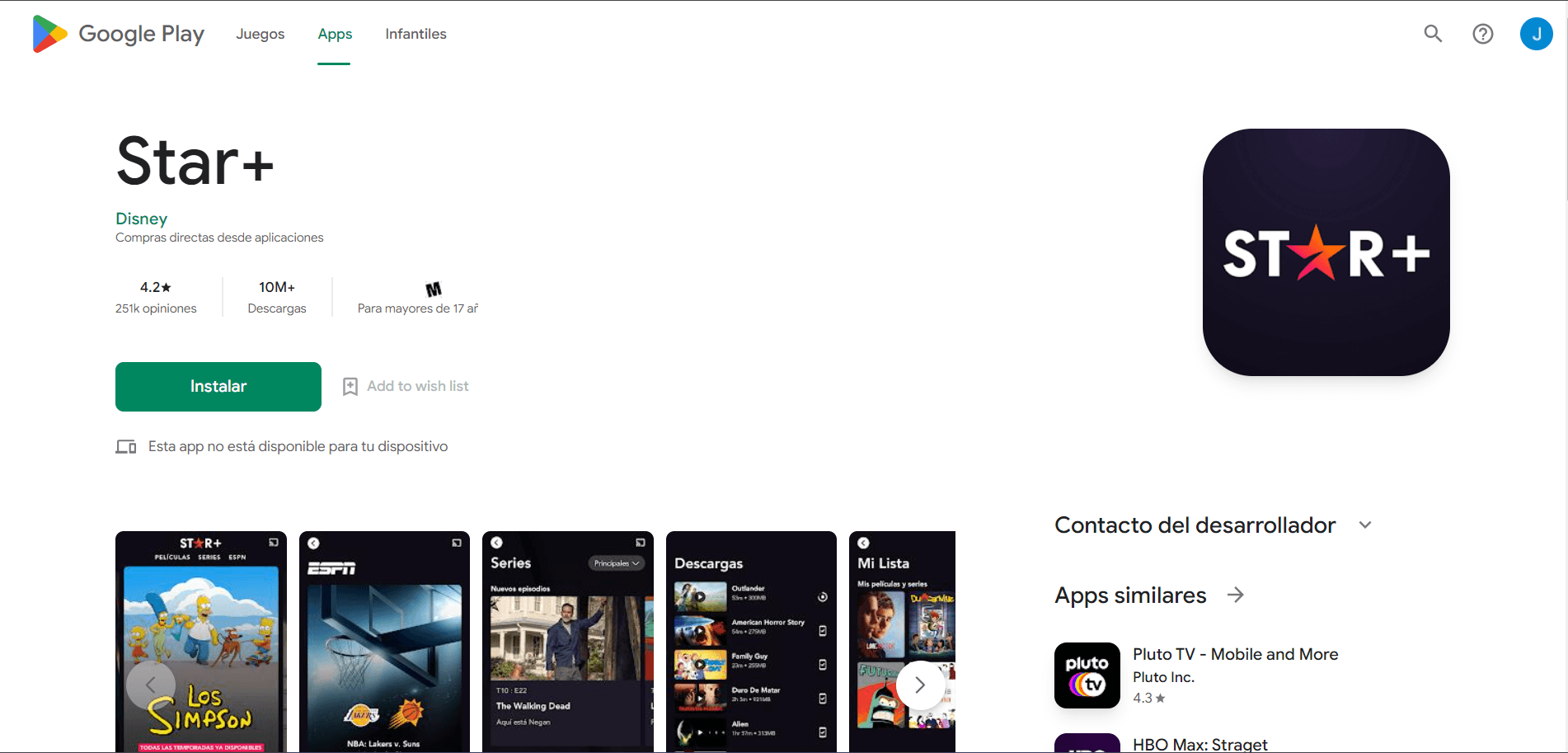The image size is (1568, 753).
Task: Click Para mayores de 17 rating text
Action: pyautogui.click(x=417, y=308)
